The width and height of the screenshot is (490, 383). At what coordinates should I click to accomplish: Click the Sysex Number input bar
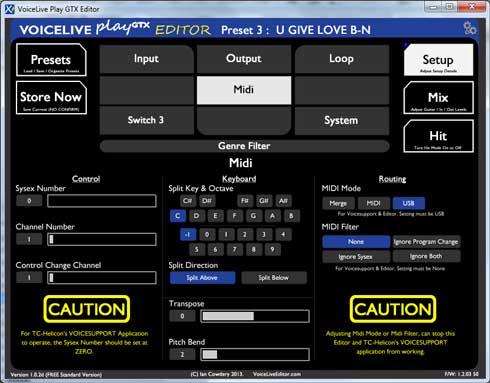coord(102,201)
